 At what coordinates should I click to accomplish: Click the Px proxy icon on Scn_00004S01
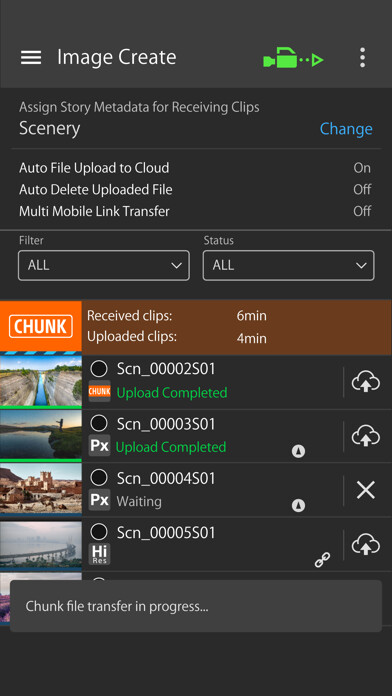click(x=99, y=500)
